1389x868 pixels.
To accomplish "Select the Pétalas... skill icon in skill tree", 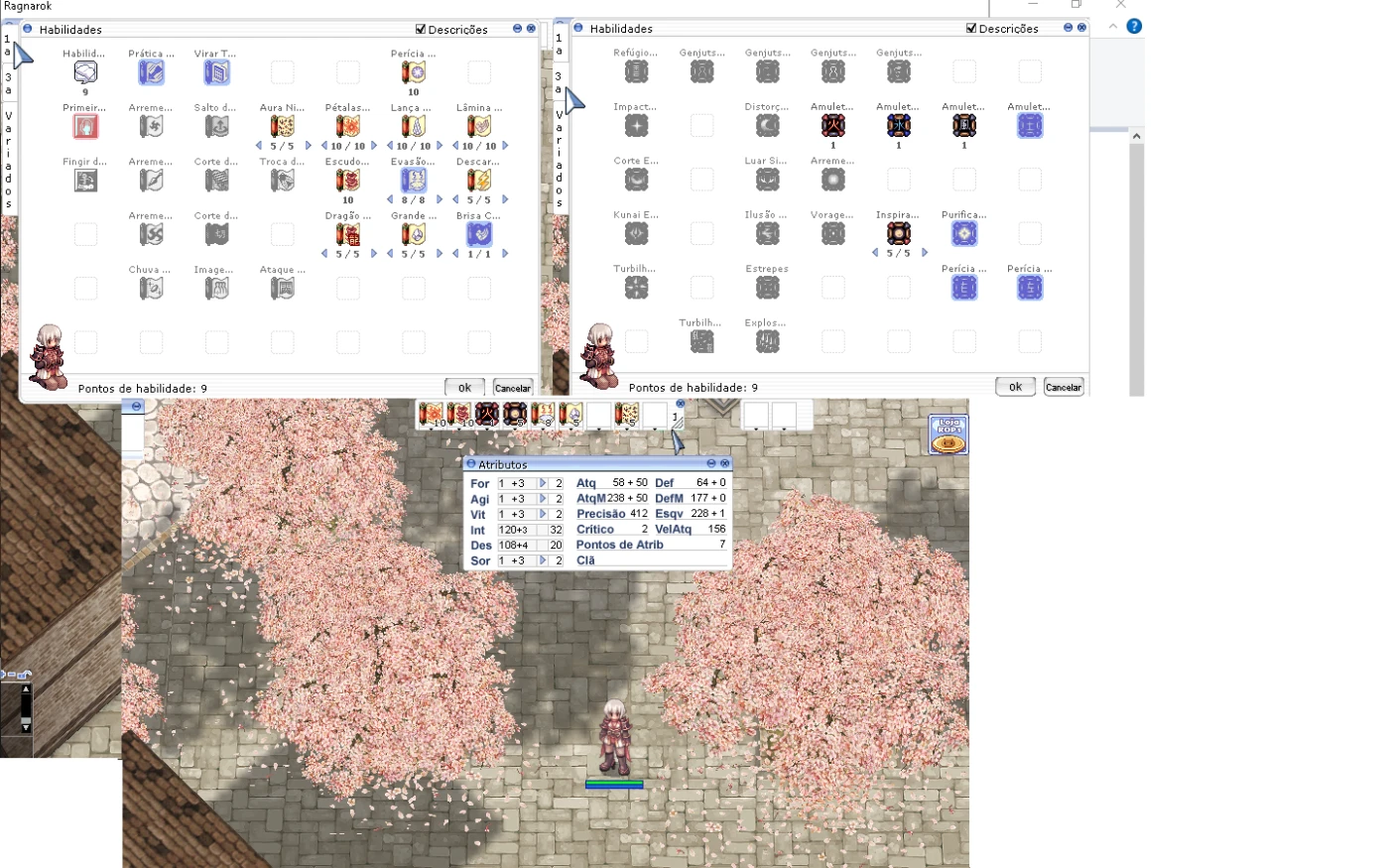I will [x=347, y=126].
